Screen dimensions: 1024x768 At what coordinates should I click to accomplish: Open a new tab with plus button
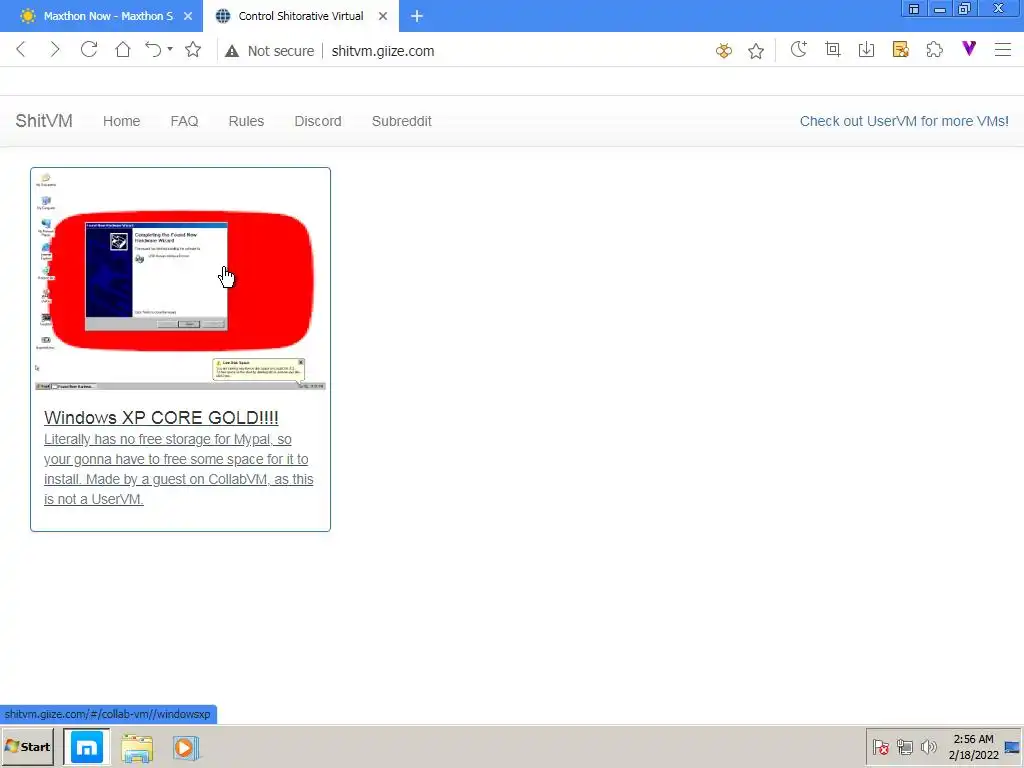coord(417,16)
